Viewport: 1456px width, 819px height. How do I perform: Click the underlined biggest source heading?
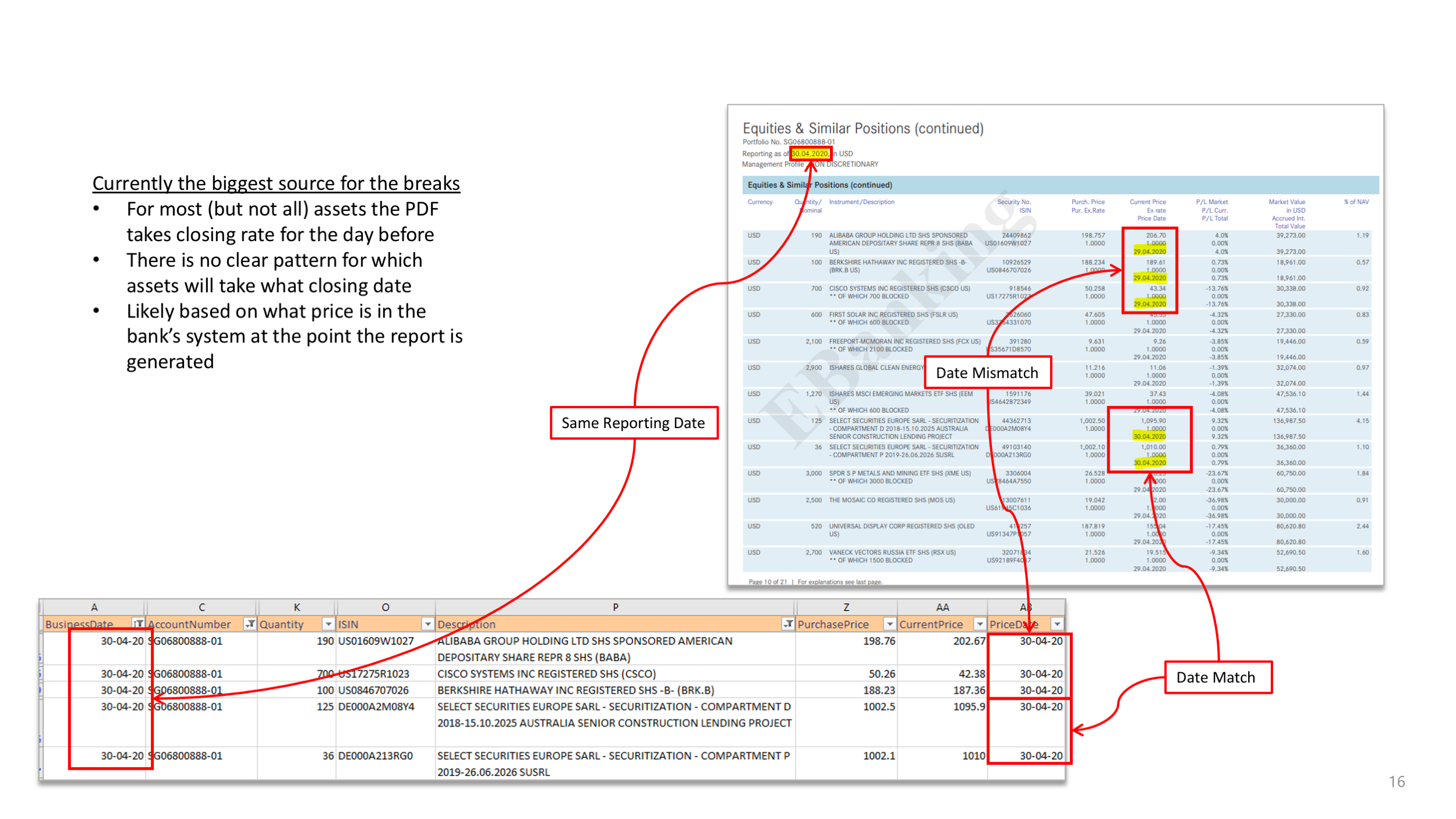coord(276,183)
